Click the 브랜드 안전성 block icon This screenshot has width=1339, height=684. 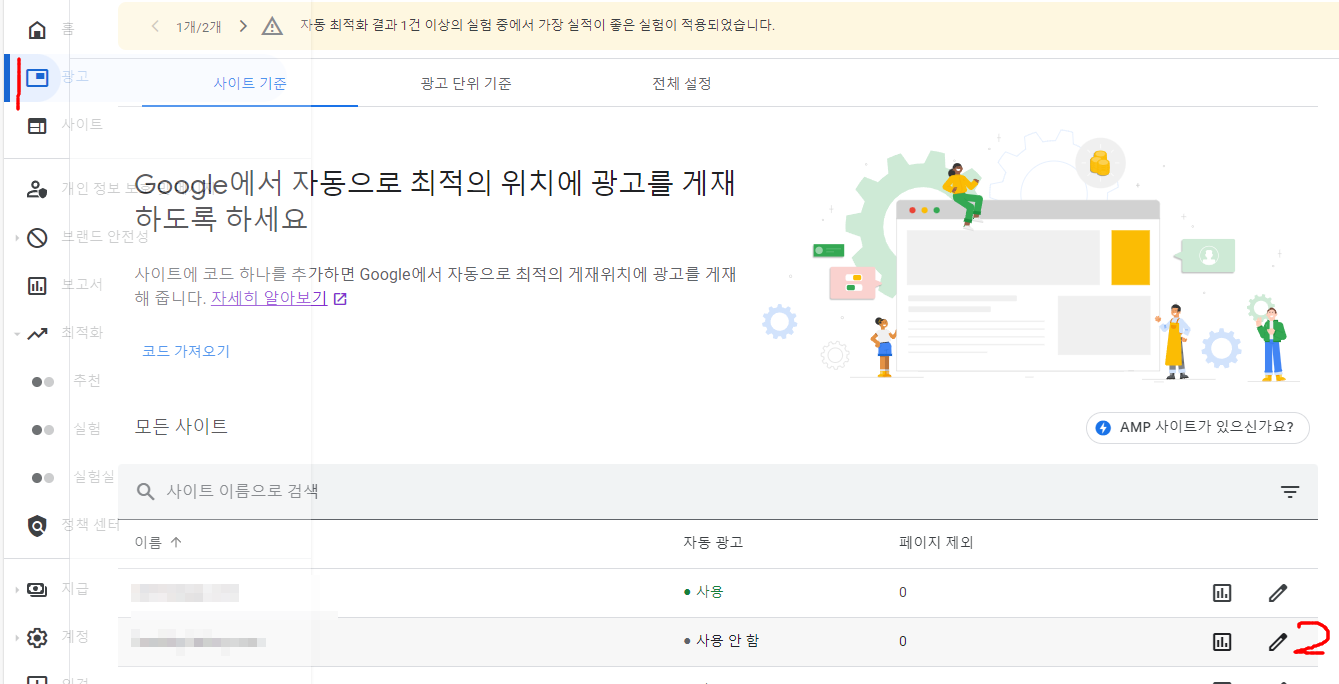[x=37, y=237]
